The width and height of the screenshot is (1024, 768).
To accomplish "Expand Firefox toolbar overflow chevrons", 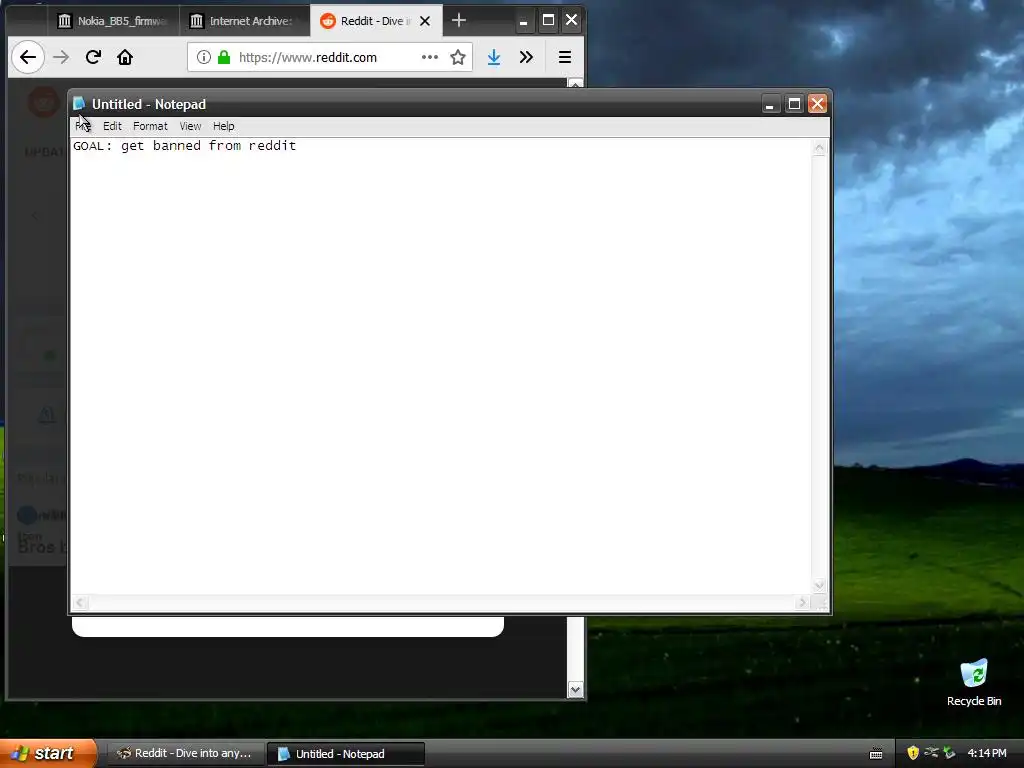I will 526,57.
